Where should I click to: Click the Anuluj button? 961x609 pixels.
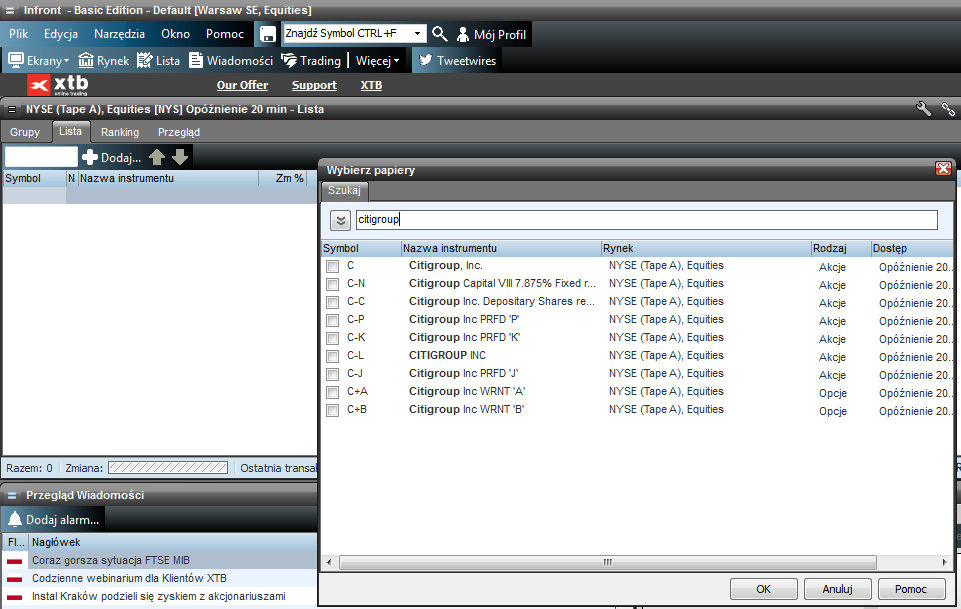[837, 589]
